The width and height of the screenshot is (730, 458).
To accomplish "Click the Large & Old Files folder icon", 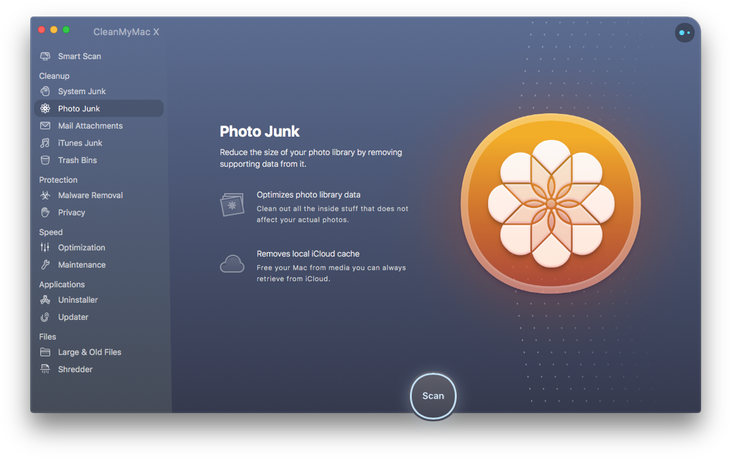I will coord(45,352).
